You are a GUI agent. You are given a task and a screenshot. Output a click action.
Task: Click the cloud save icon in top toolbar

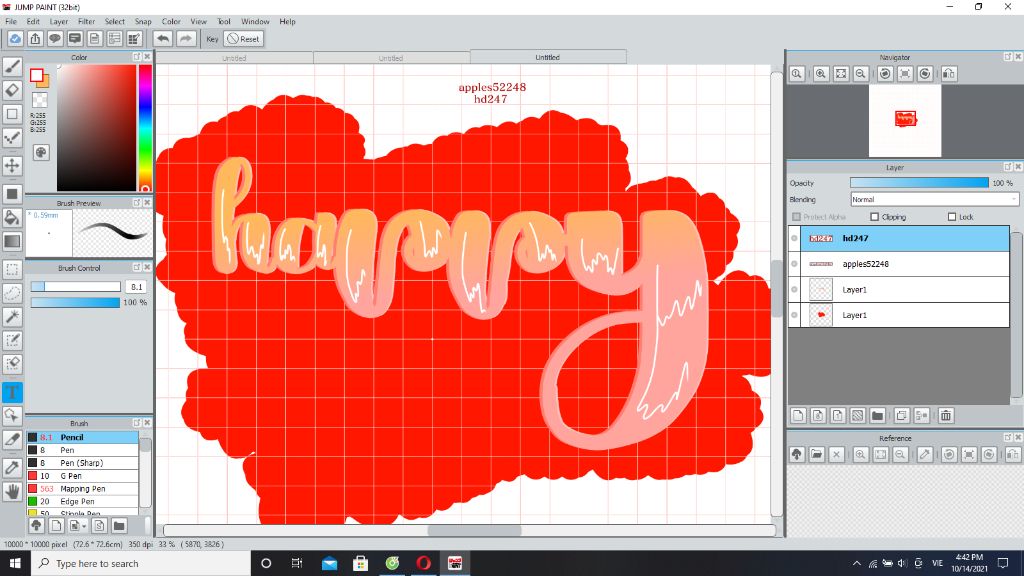pos(15,39)
